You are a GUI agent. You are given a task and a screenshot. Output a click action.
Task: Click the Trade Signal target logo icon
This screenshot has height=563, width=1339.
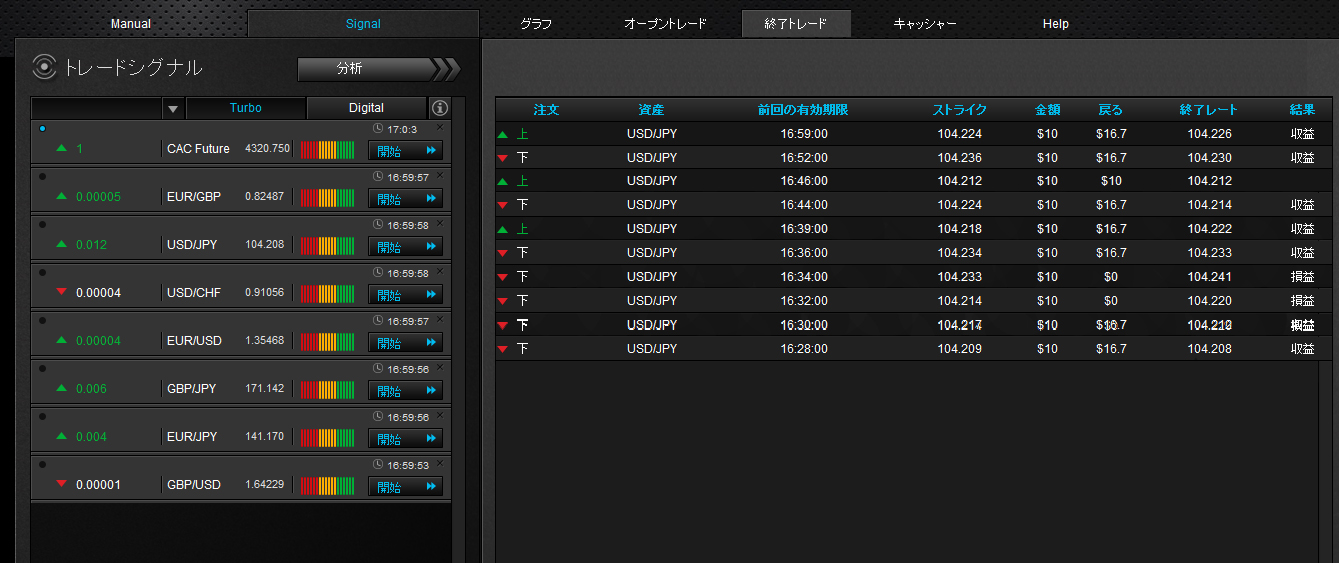pyautogui.click(x=44, y=67)
